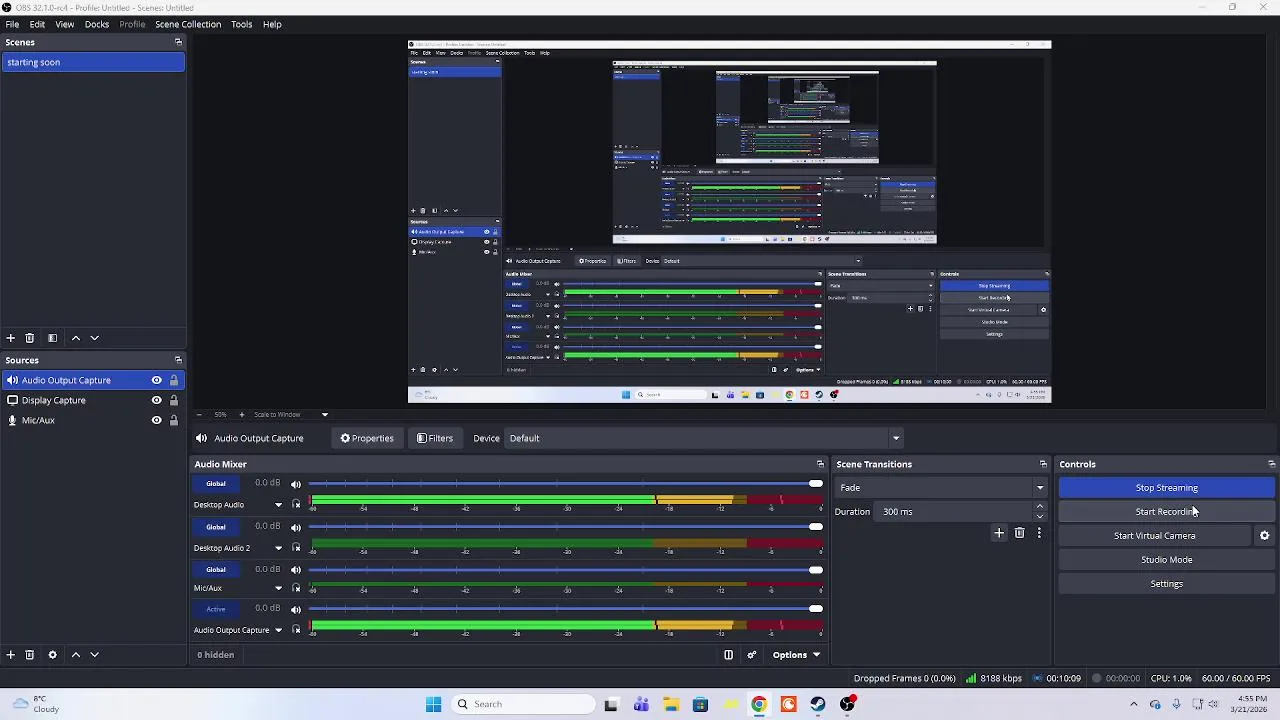1280x720 pixels.
Task: Click Start Virtual Camera button
Action: (1154, 536)
